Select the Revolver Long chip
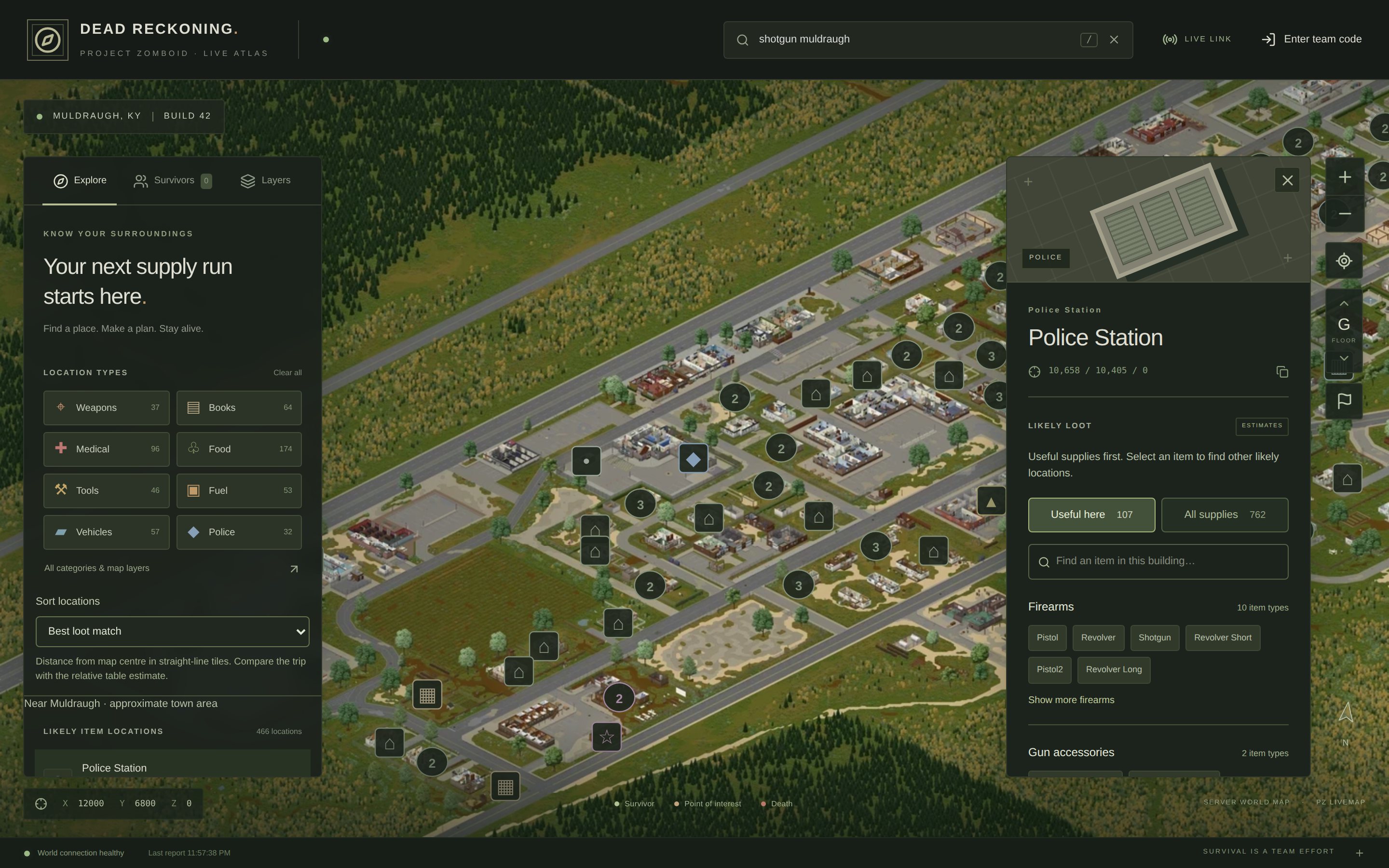Viewport: 1389px width, 868px height. [1114, 670]
